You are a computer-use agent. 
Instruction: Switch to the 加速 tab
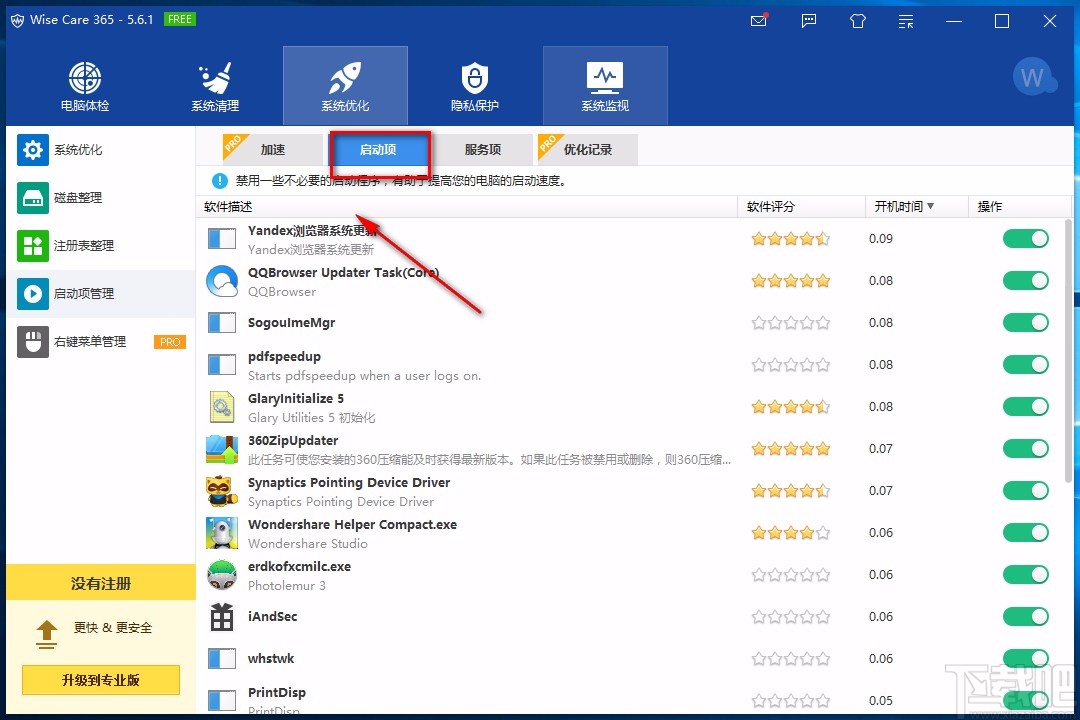coord(273,150)
